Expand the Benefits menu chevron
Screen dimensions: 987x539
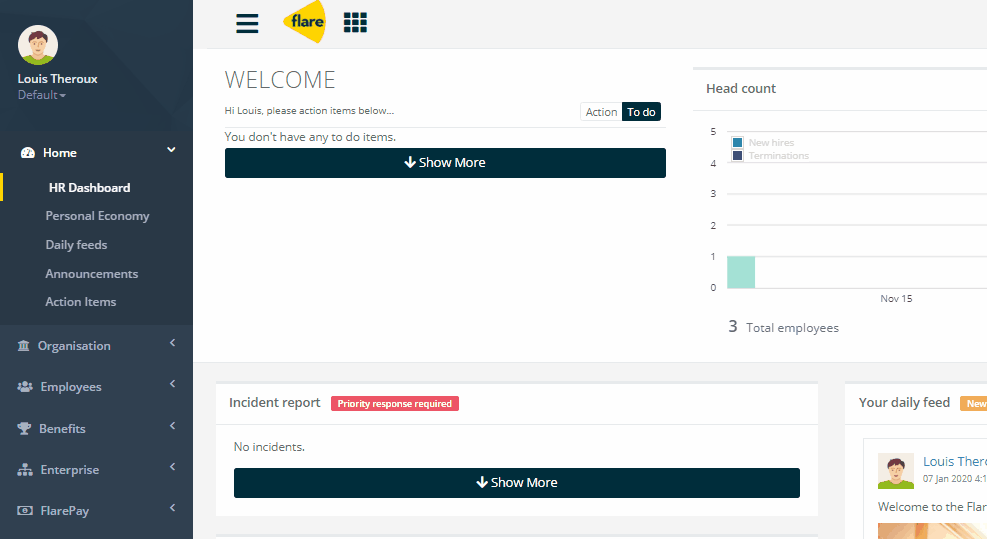pyautogui.click(x=172, y=426)
